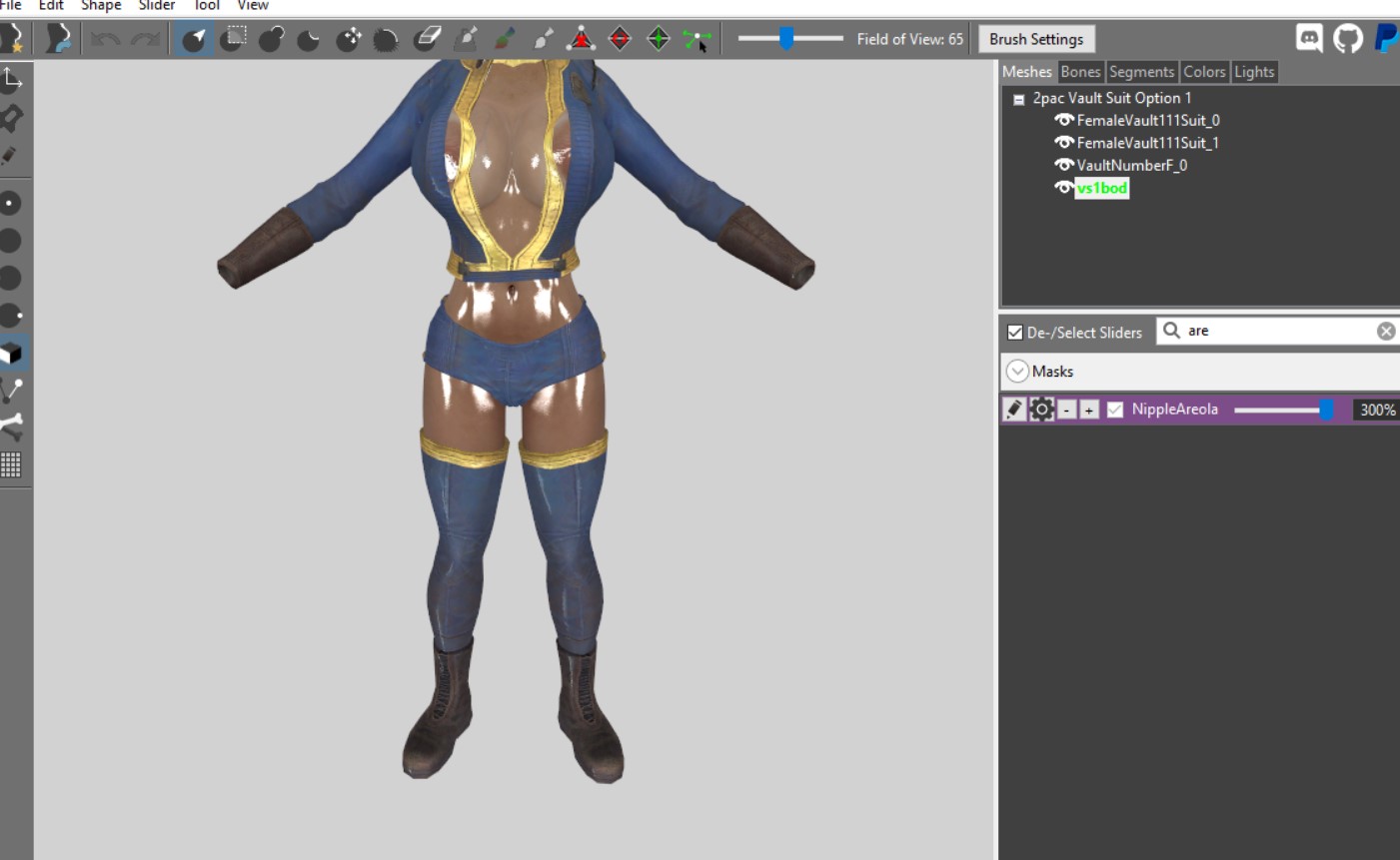Collapse the 2pac Vault Suit Option 1 tree

pos(1018,99)
